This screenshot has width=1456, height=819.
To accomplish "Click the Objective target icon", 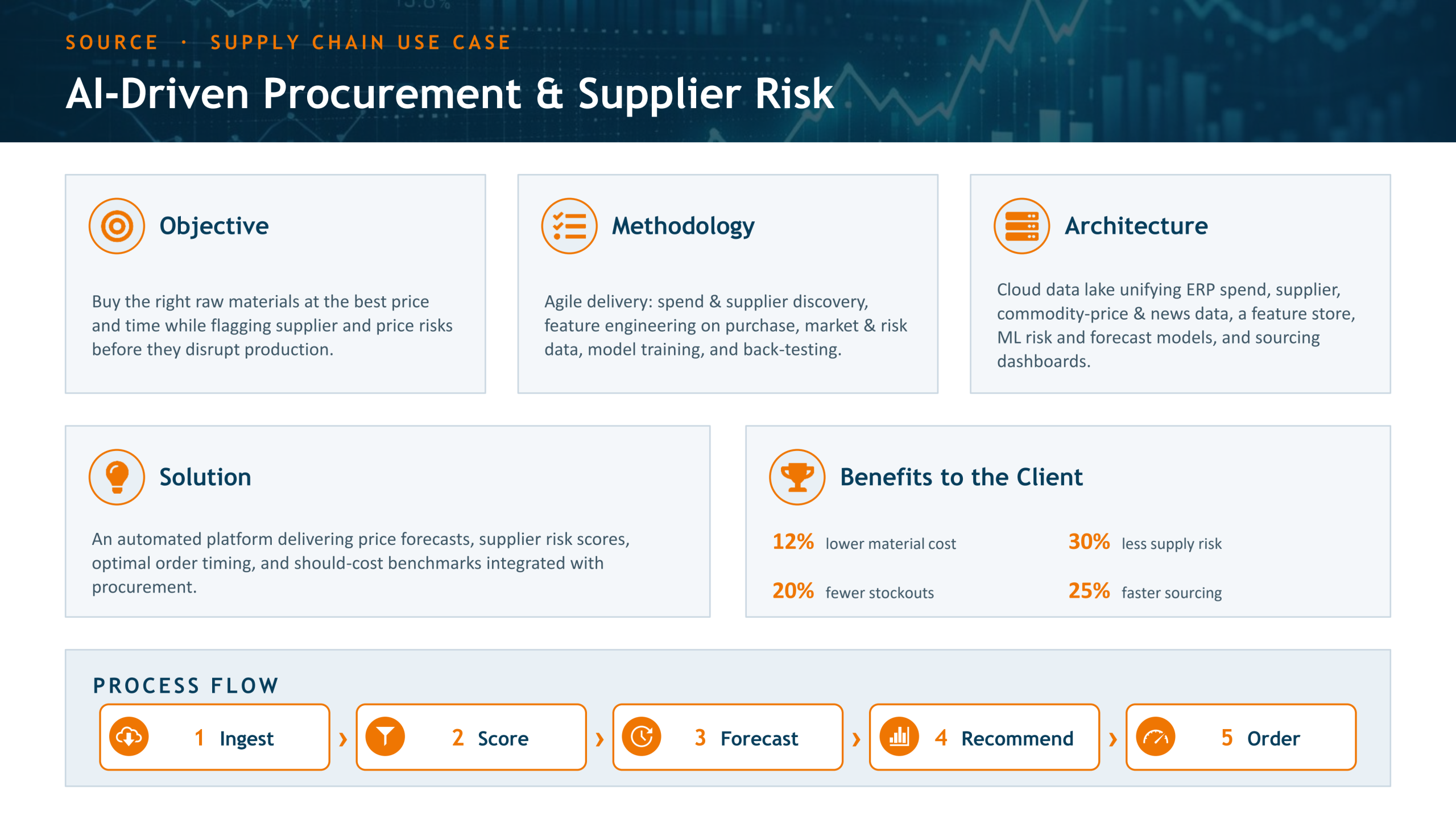I will point(117,226).
